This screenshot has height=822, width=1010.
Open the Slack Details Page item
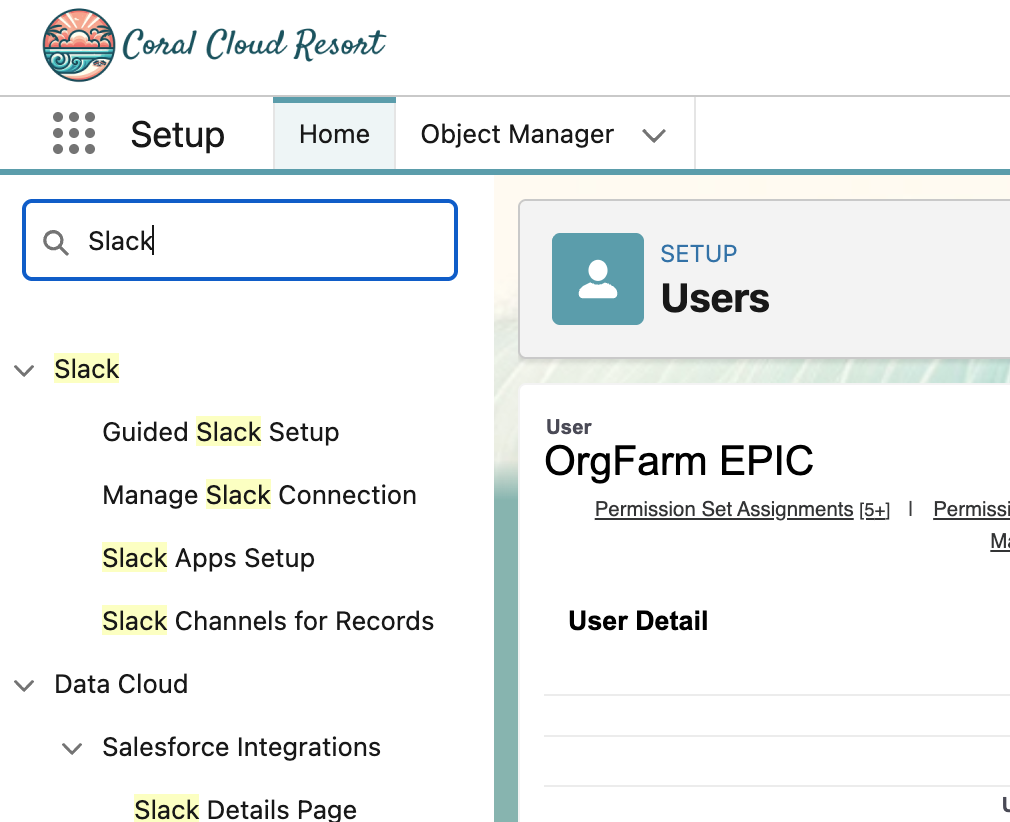tap(245, 809)
